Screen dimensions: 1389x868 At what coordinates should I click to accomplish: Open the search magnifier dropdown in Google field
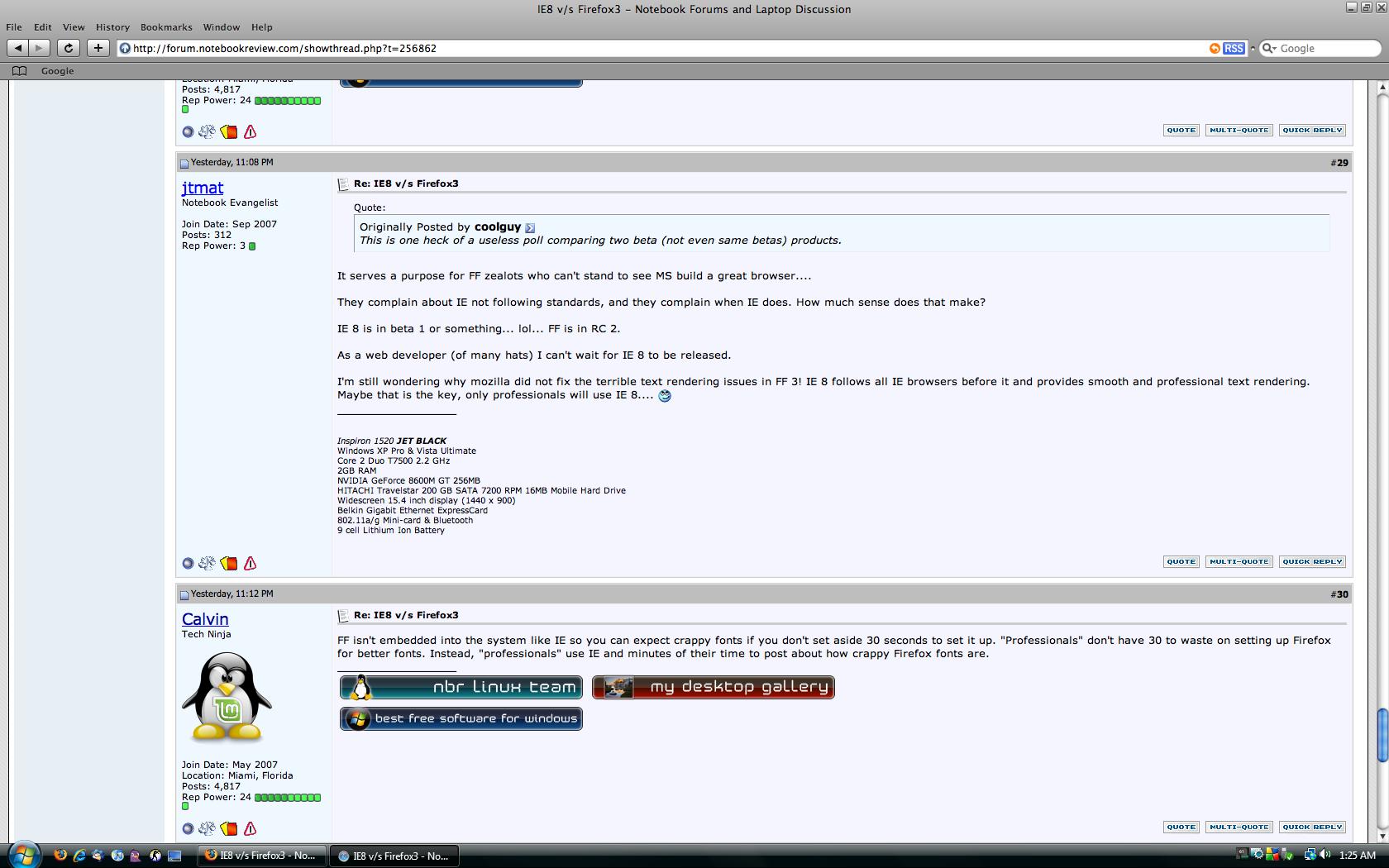click(1269, 48)
